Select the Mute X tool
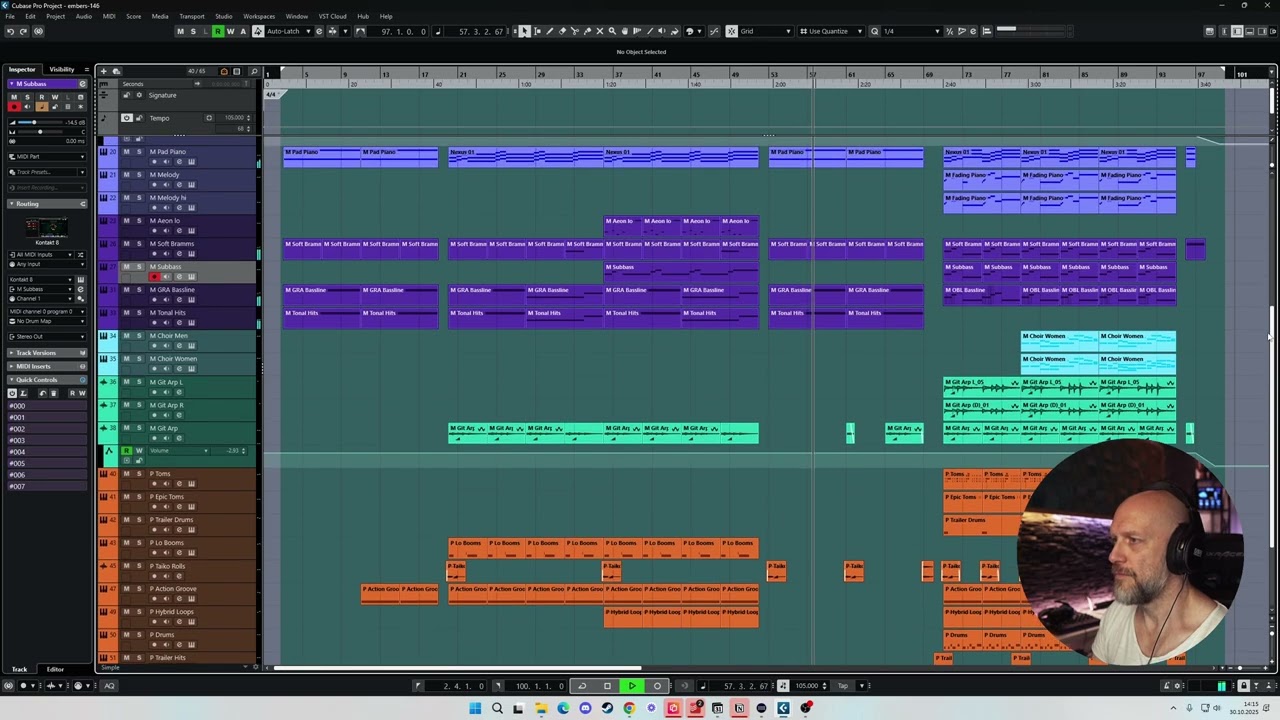1280x720 pixels. pyautogui.click(x=600, y=31)
